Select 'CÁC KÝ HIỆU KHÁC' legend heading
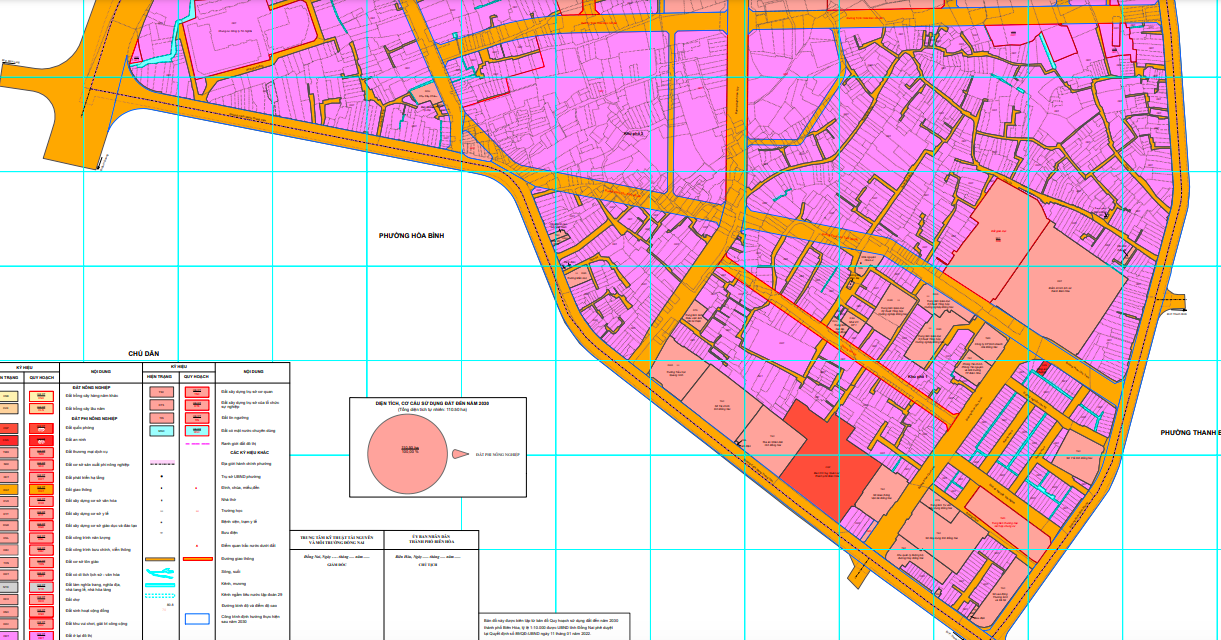Image resolution: width=1221 pixels, height=640 pixels. click(250, 452)
